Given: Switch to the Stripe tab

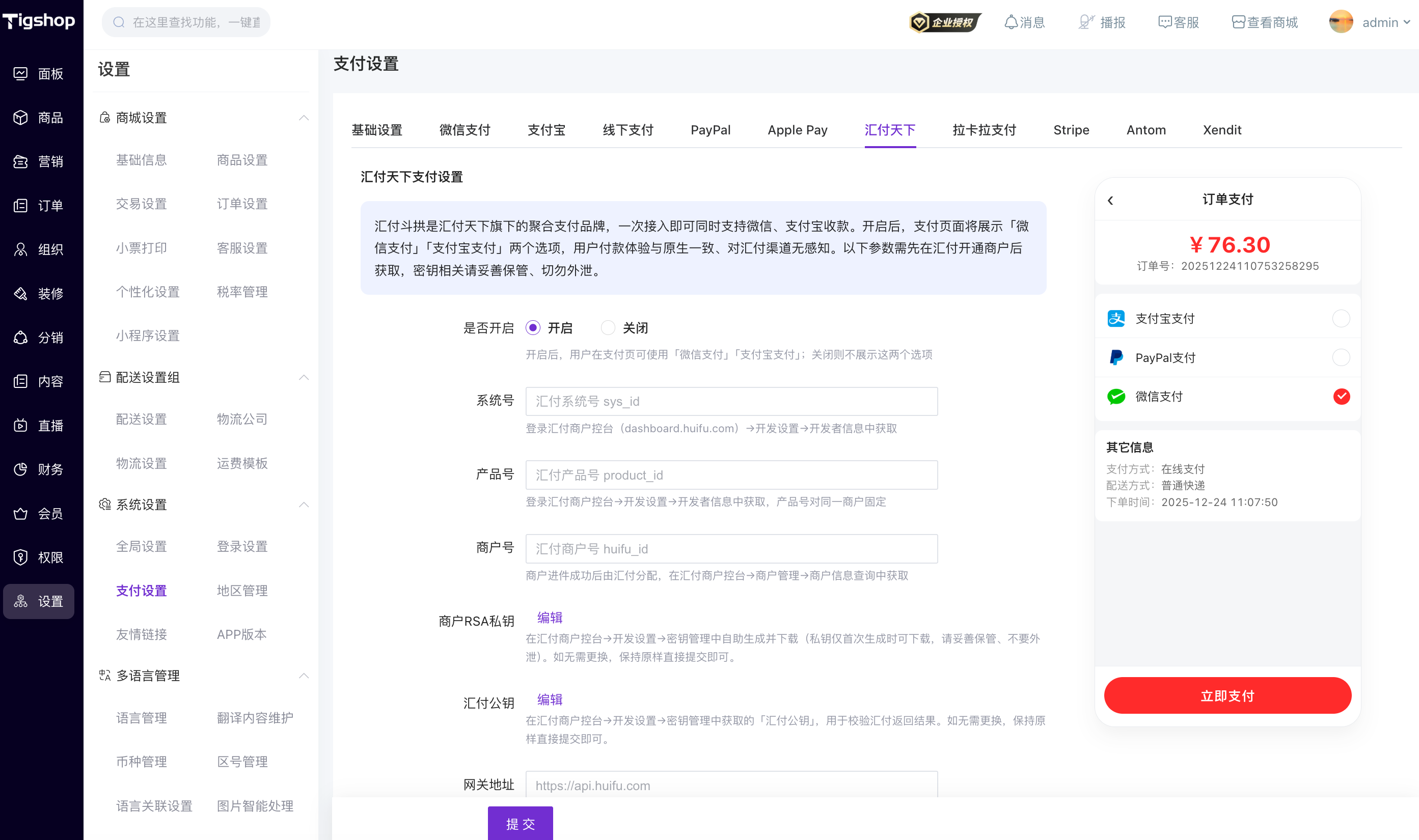Looking at the screenshot, I should (x=1071, y=130).
